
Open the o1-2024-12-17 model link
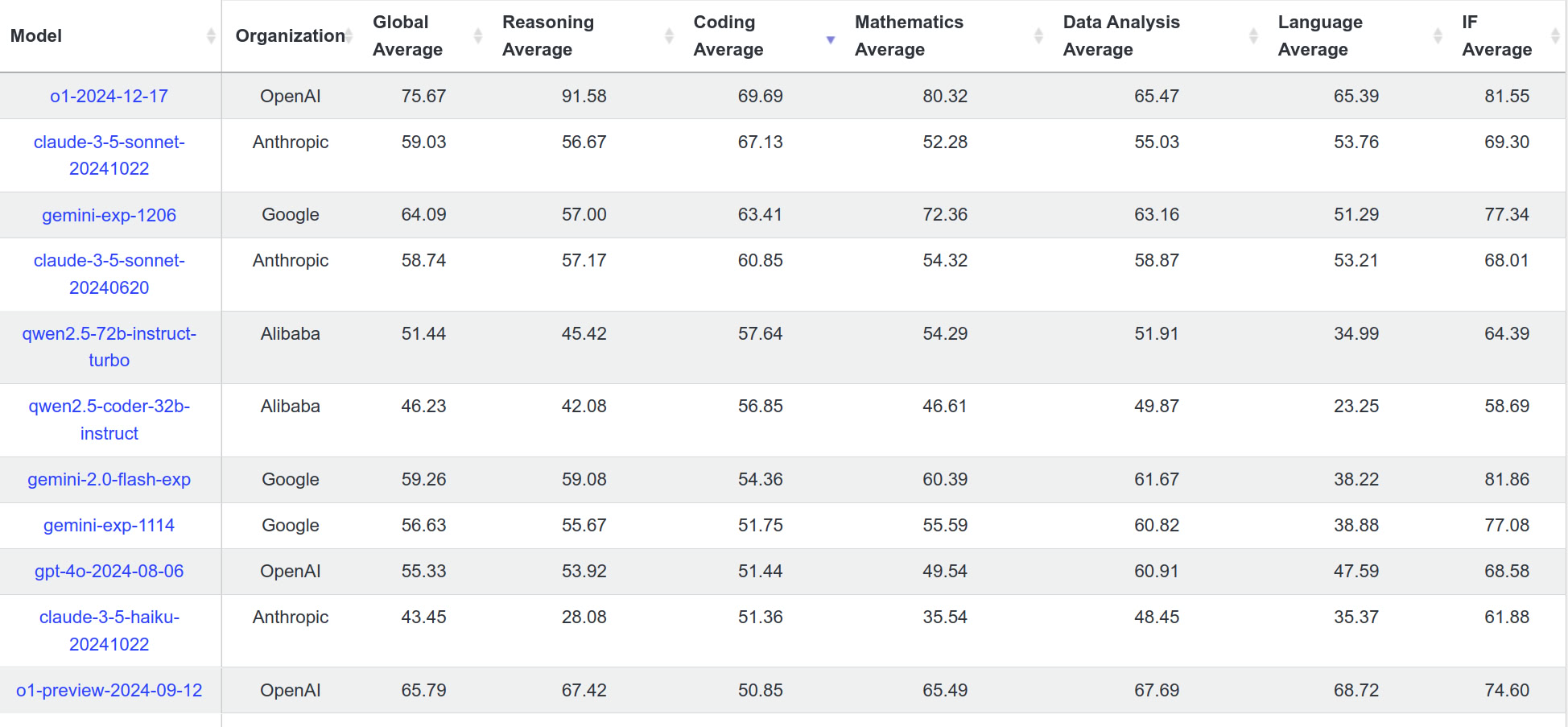109,96
